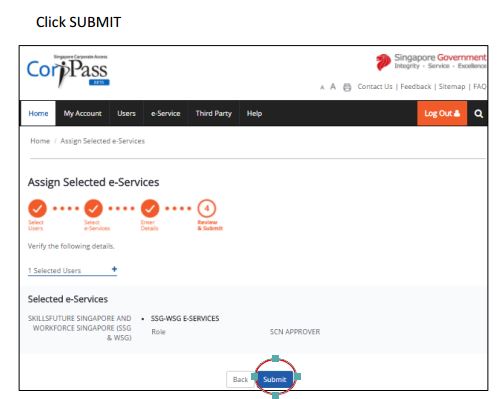Open the My Account menu

[x=82, y=113]
